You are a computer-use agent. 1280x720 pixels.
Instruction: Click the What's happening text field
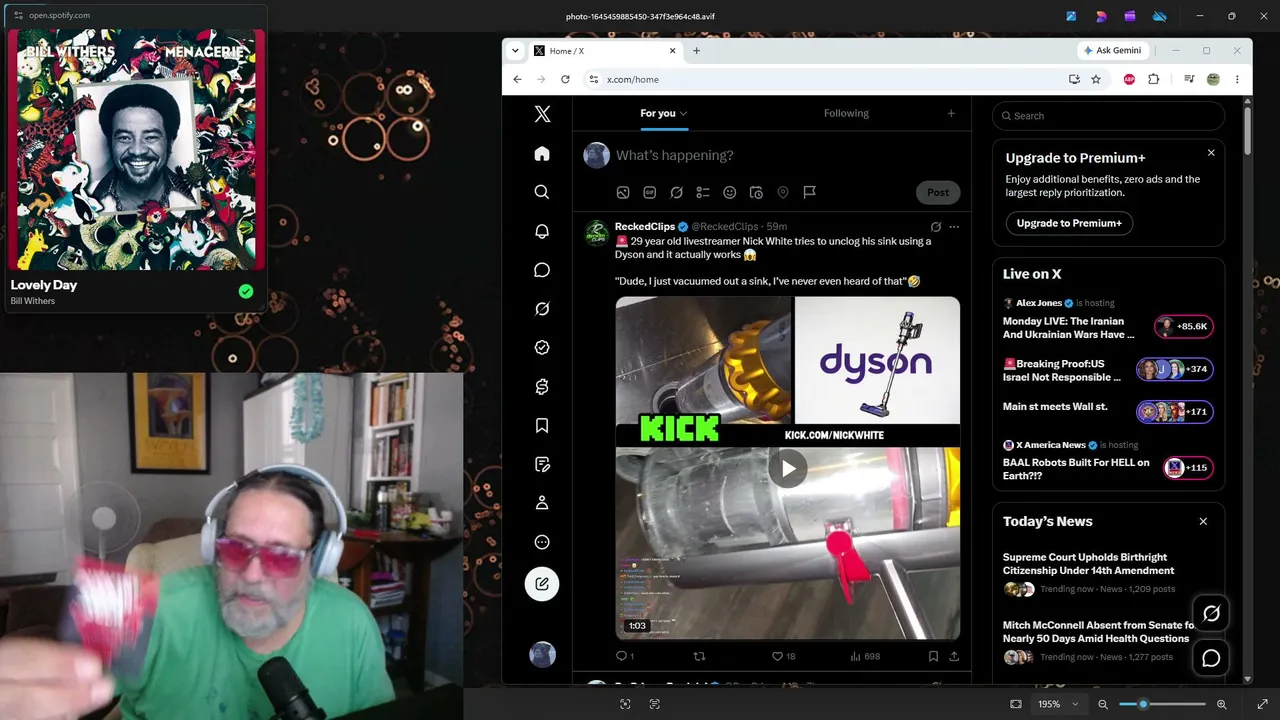click(674, 155)
